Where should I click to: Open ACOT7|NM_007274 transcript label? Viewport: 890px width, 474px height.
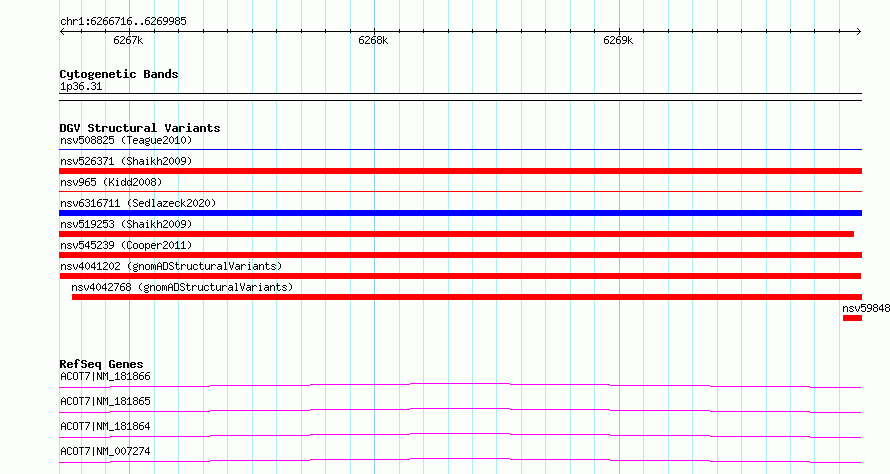(105, 451)
